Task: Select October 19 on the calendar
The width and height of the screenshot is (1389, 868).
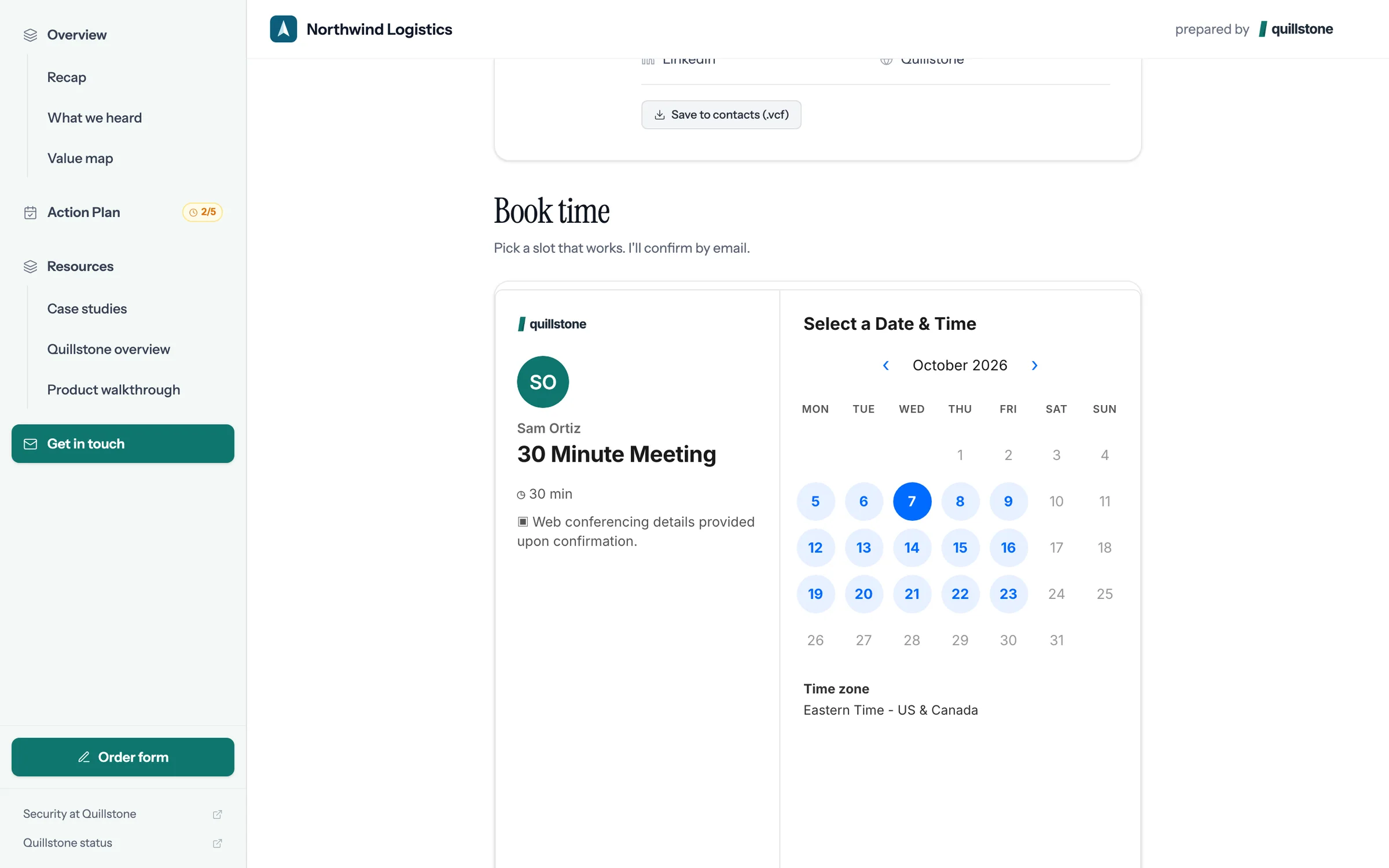Action: [815, 594]
